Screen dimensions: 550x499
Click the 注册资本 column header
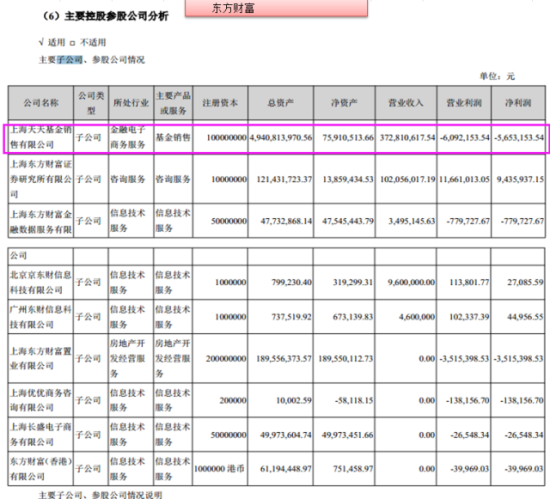[220, 103]
